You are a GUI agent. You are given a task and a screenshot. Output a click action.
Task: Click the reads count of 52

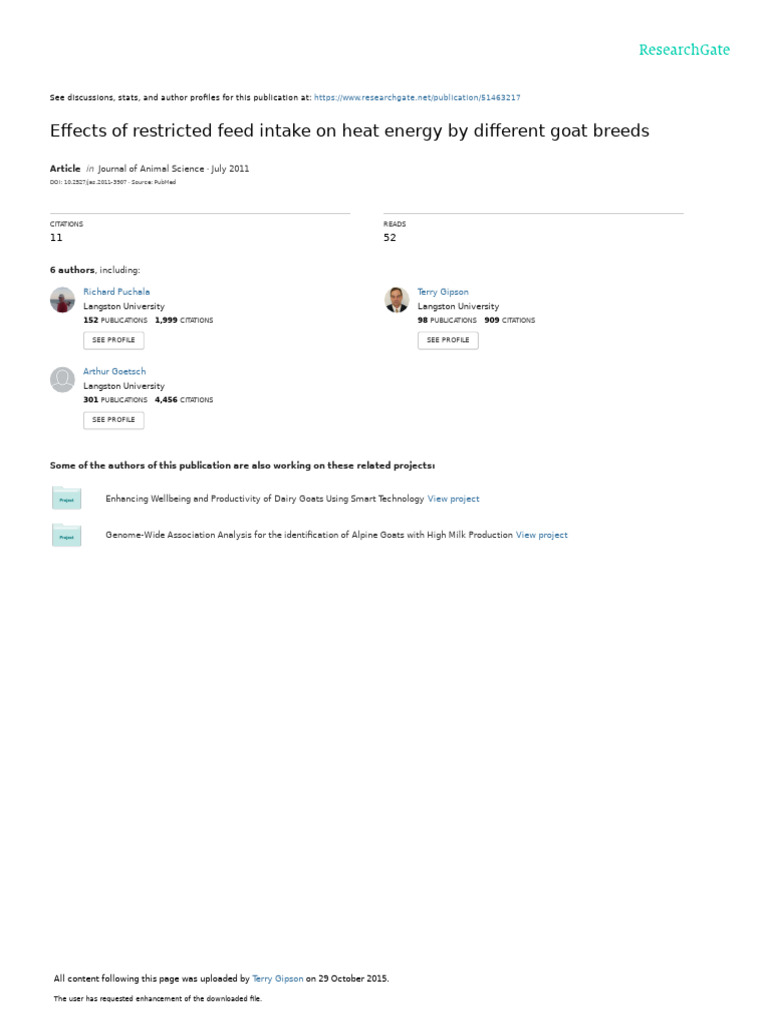pos(390,238)
